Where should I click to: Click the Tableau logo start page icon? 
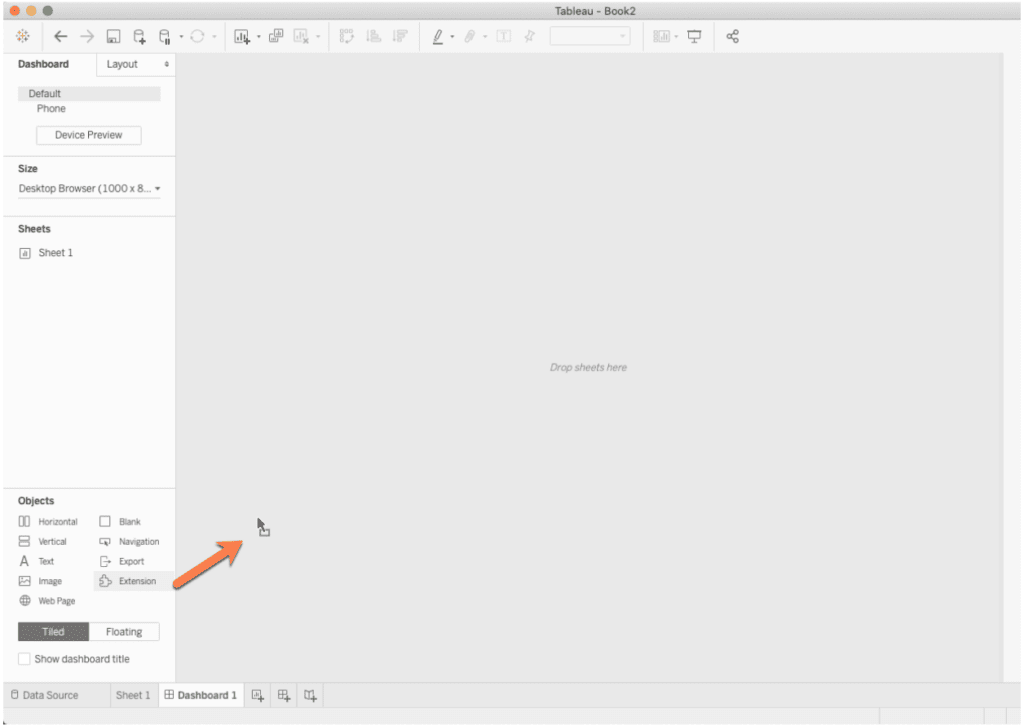coord(23,37)
